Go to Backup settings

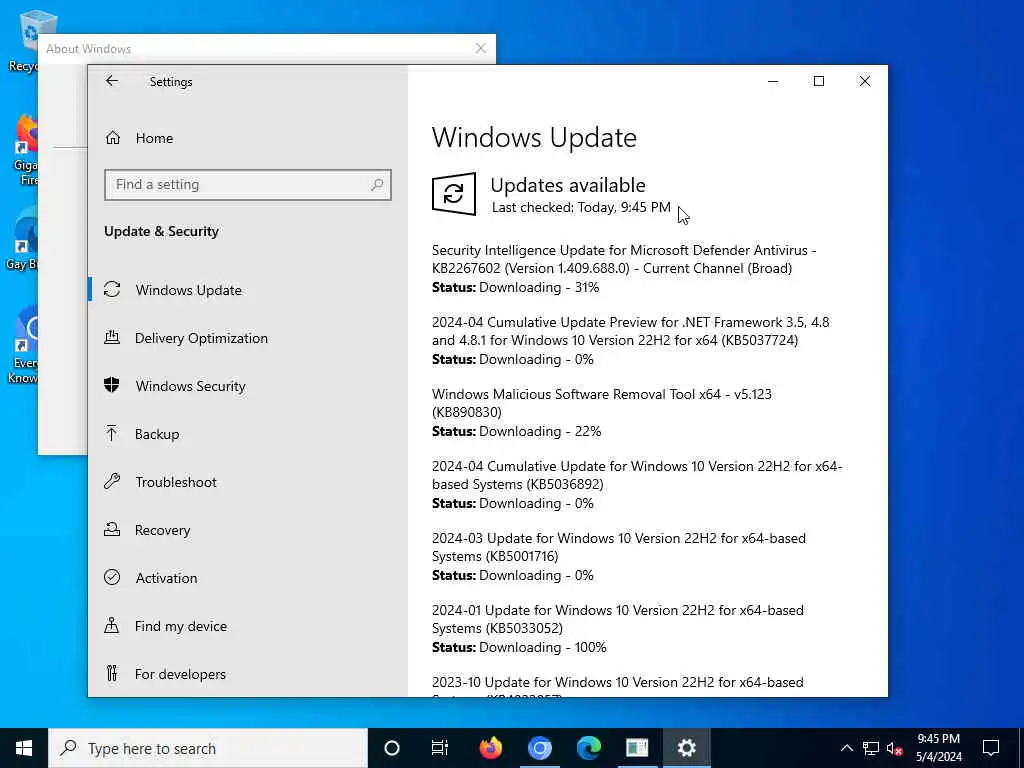click(x=157, y=434)
